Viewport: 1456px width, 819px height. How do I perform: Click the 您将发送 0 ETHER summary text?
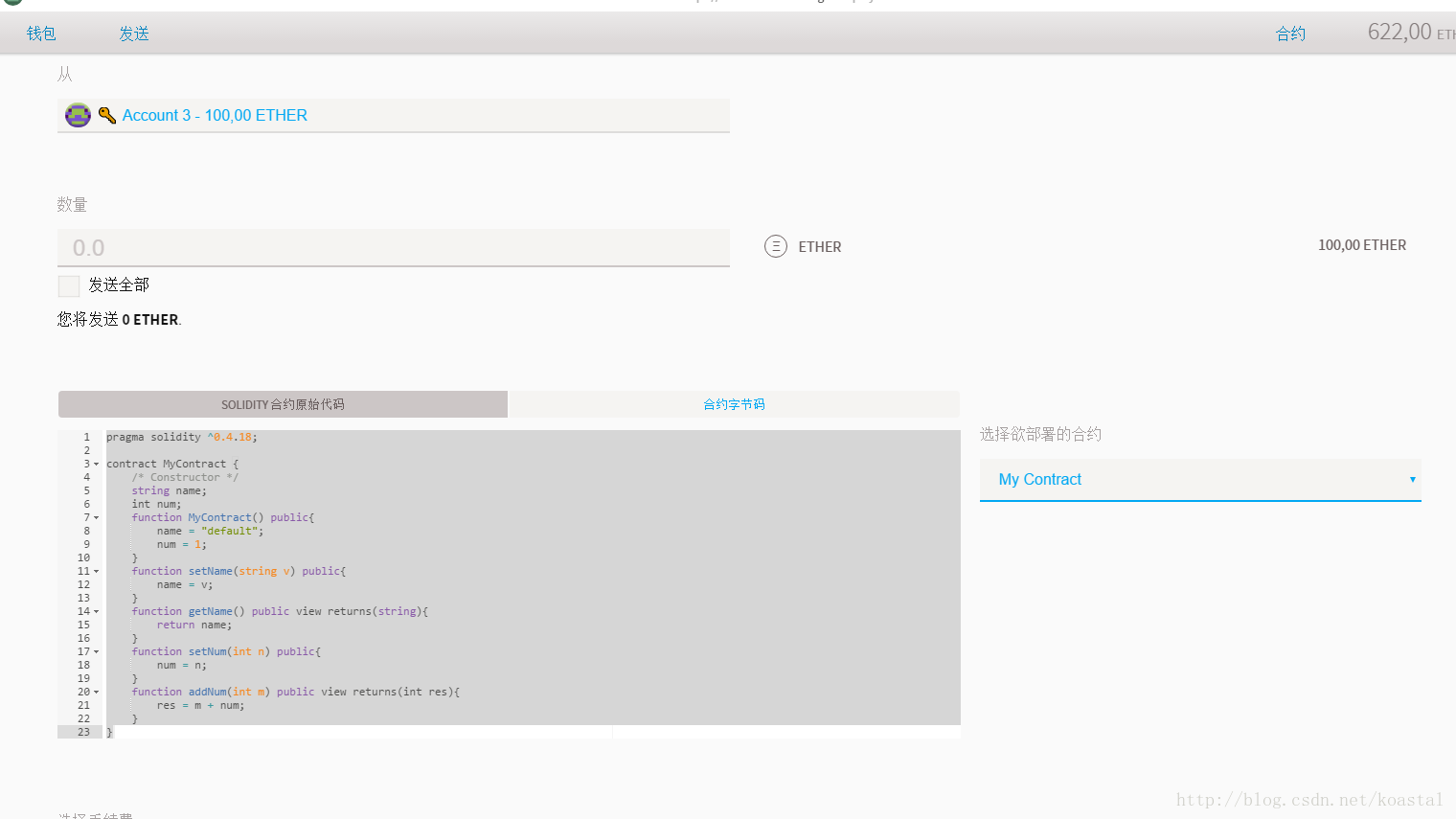[x=119, y=320]
